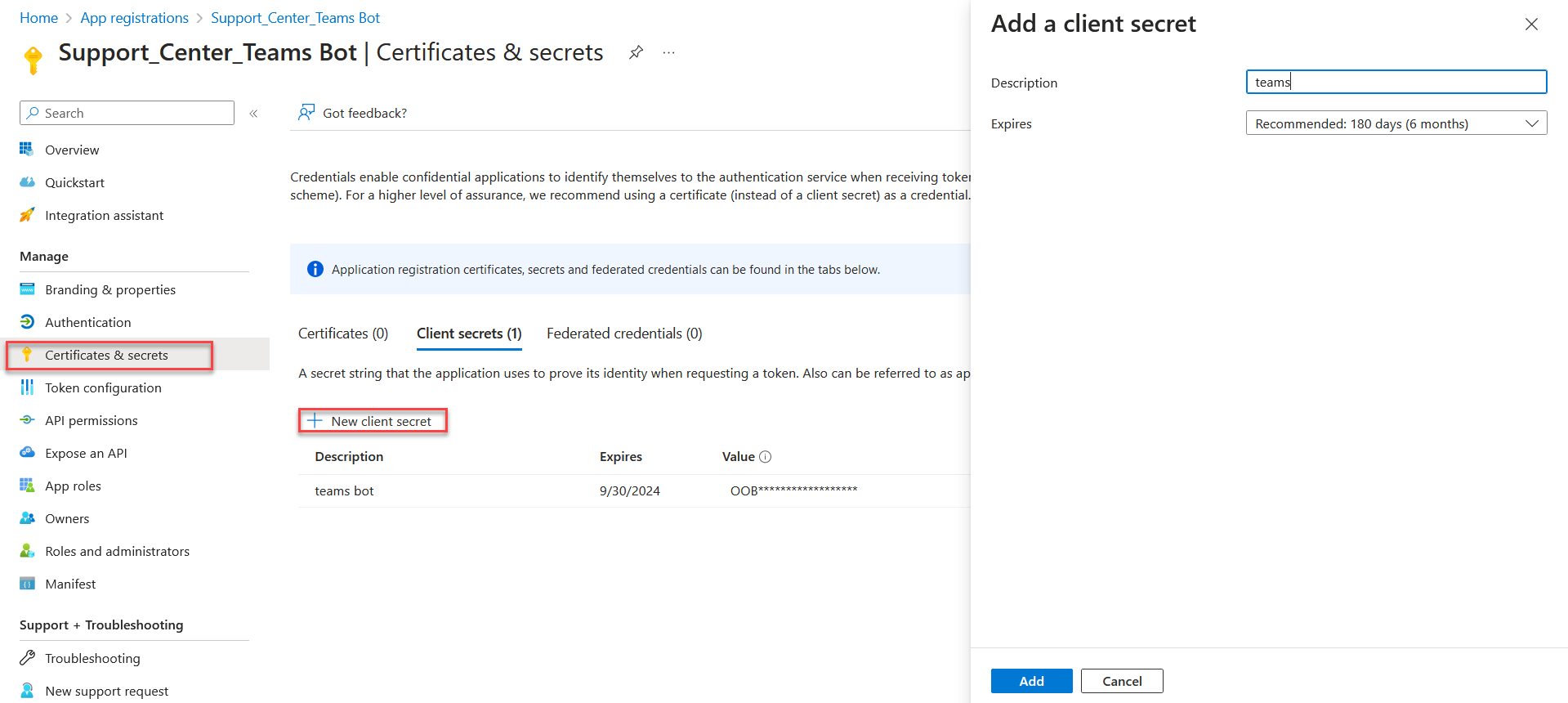Viewport: 1568px width, 703px height.
Task: Close the Add a client secret panel
Action: (x=1531, y=25)
